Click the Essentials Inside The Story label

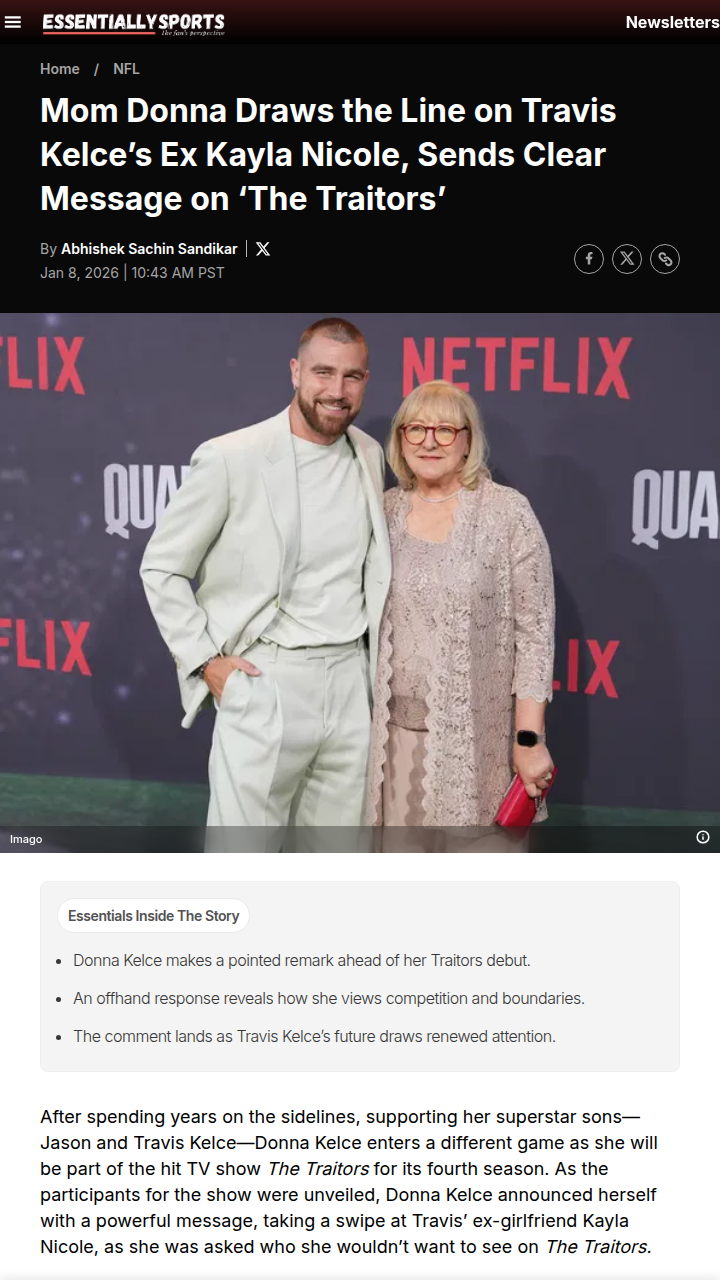pyautogui.click(x=154, y=916)
